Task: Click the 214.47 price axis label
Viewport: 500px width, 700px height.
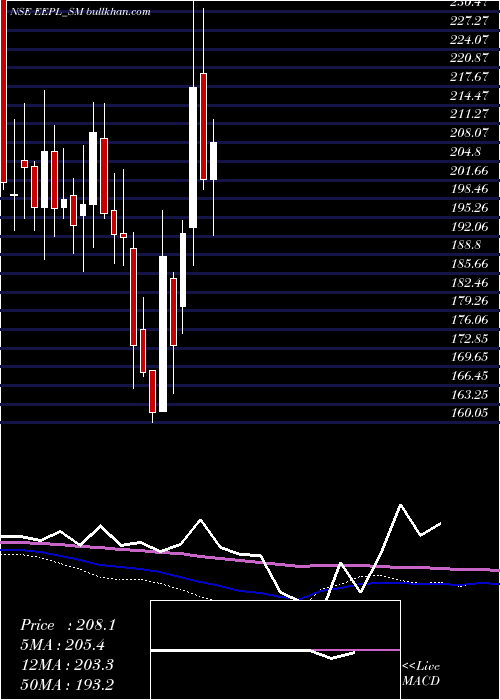Action: click(469, 96)
